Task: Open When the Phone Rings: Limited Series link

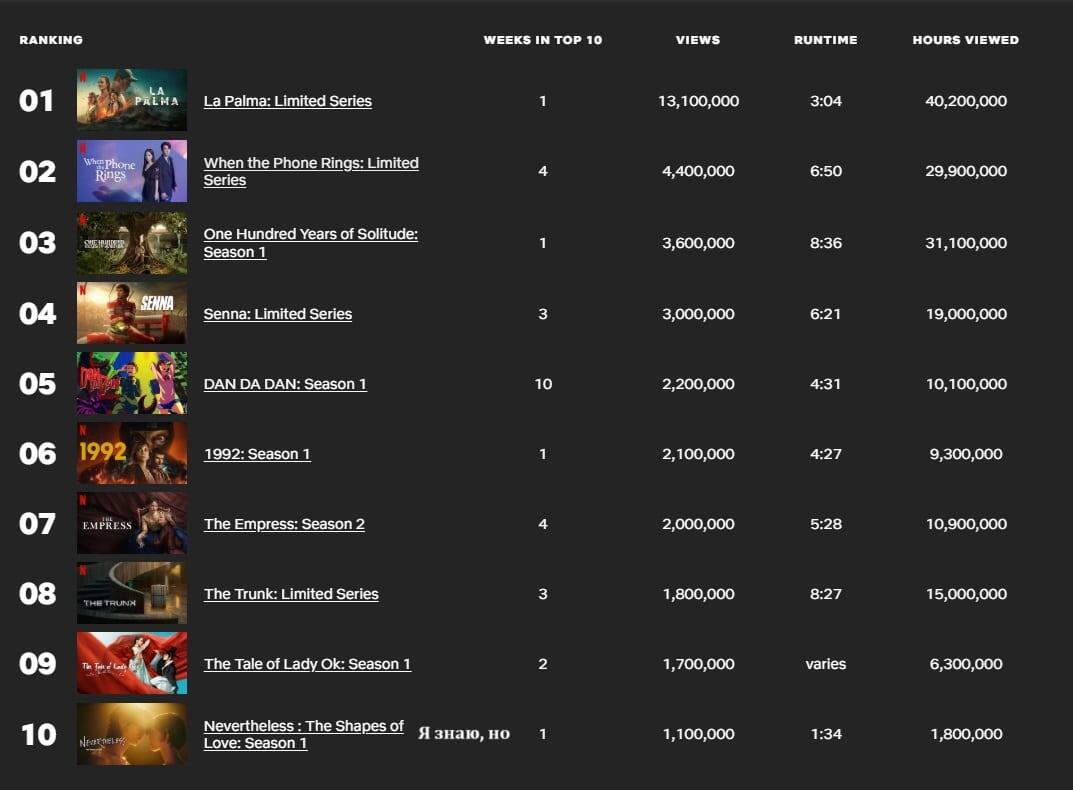Action: tap(311, 171)
